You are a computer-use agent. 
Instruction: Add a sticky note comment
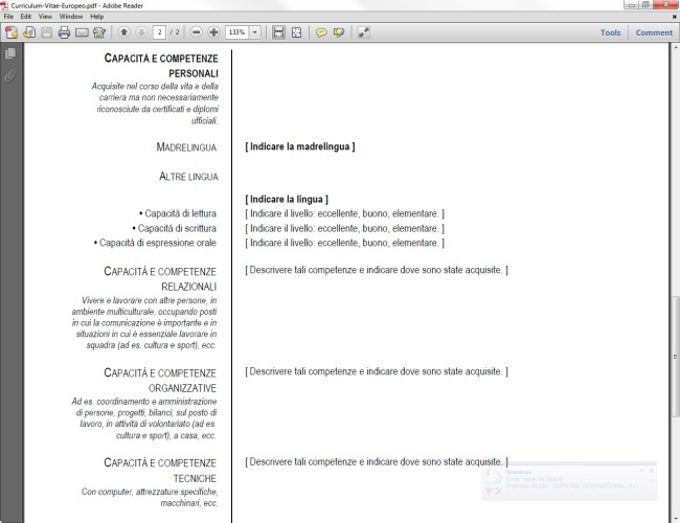click(321, 33)
